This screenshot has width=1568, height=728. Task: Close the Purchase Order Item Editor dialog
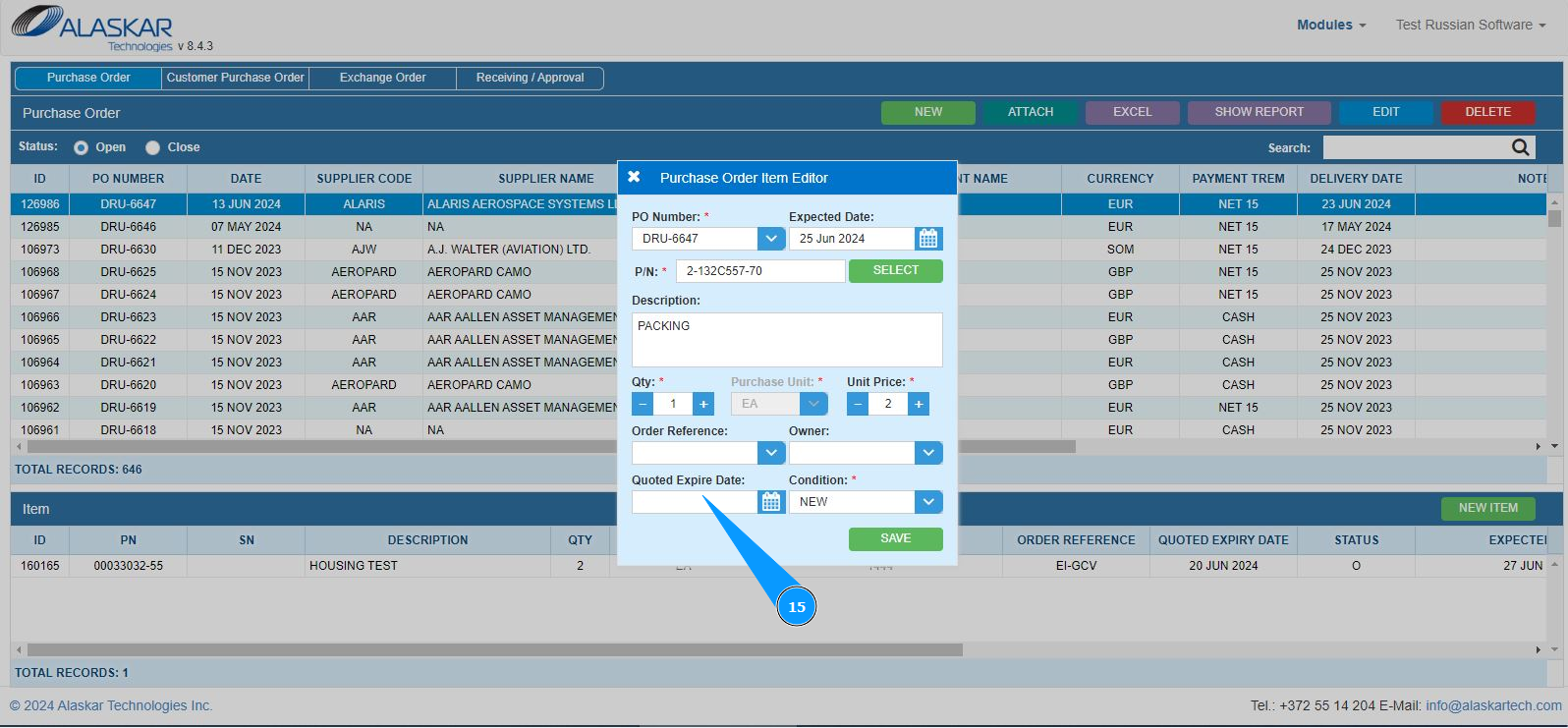click(x=634, y=177)
